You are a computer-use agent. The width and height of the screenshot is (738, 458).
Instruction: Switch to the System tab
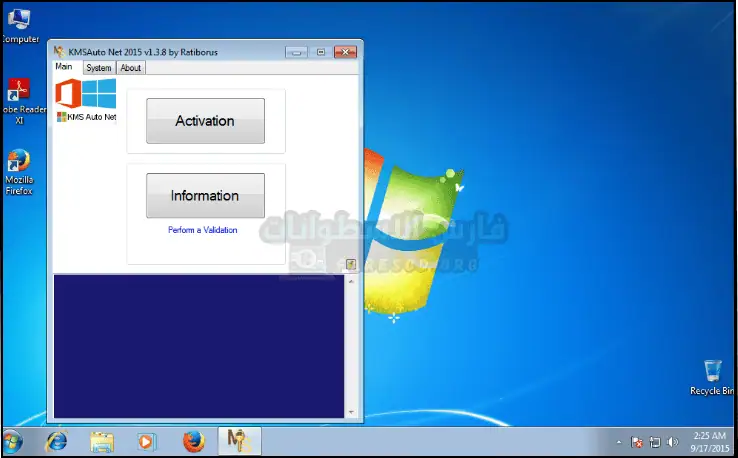[98, 68]
